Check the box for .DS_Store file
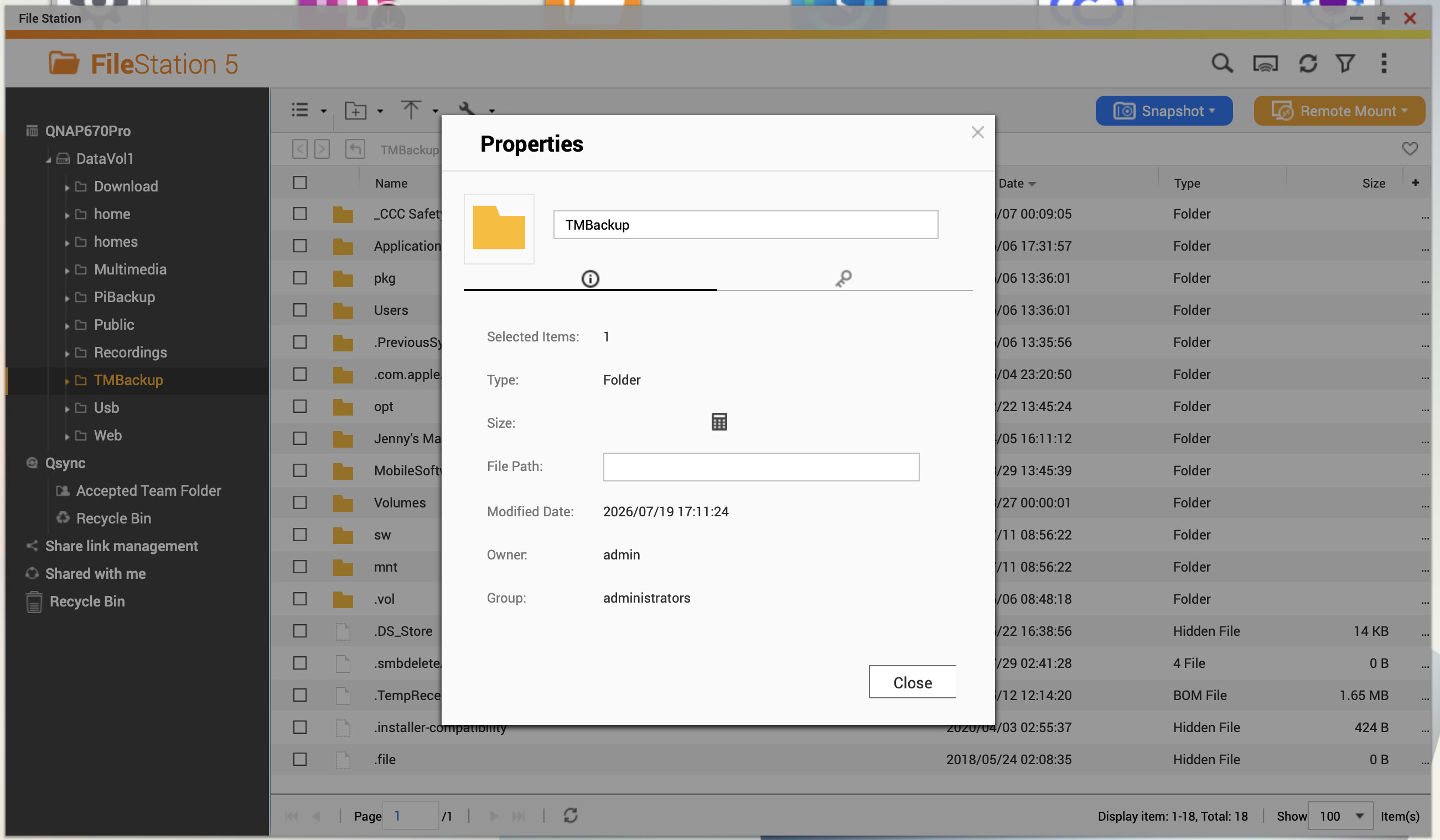The image size is (1440, 840). pos(299,631)
